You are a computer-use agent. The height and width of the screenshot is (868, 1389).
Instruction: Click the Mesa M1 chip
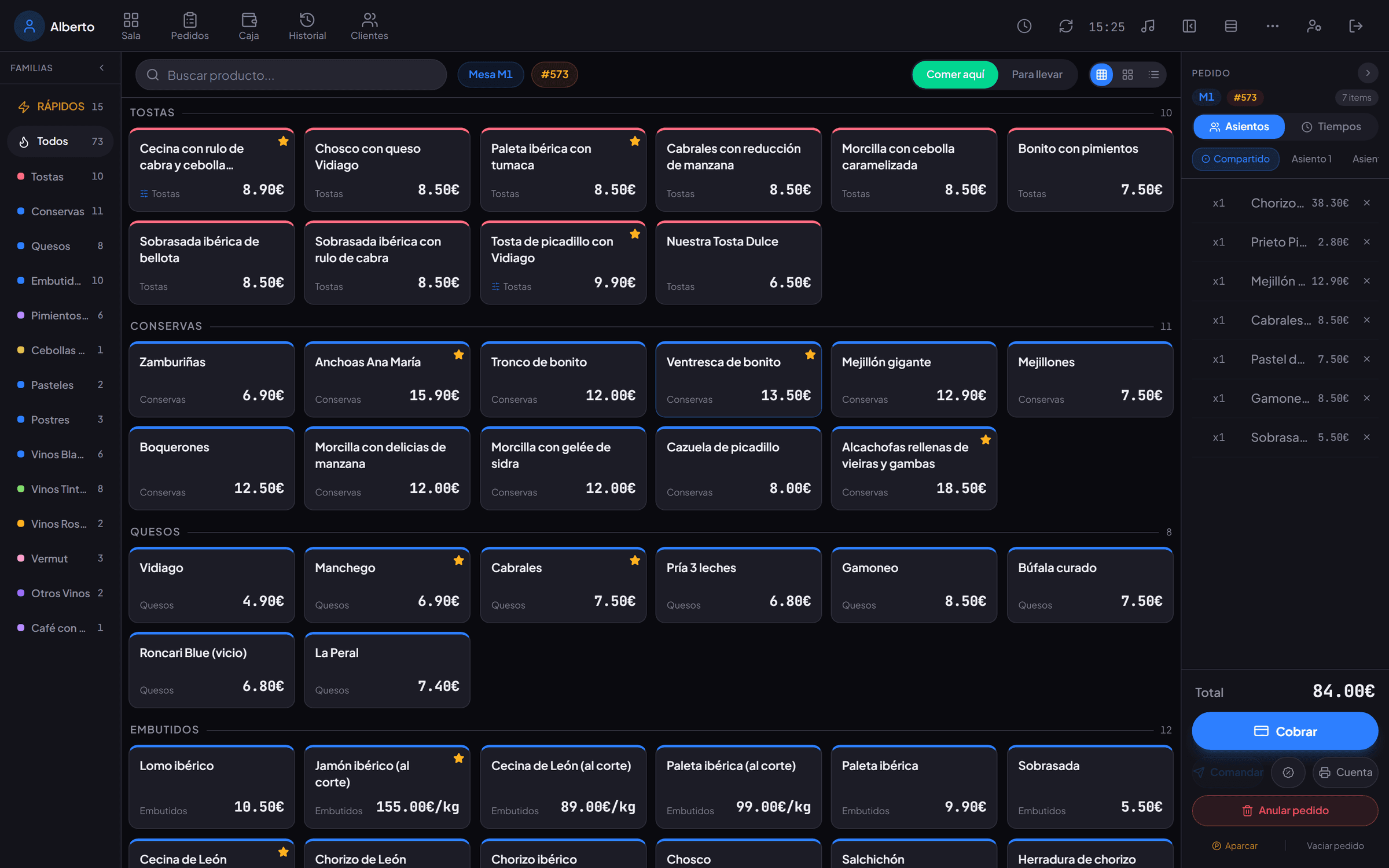[490, 75]
